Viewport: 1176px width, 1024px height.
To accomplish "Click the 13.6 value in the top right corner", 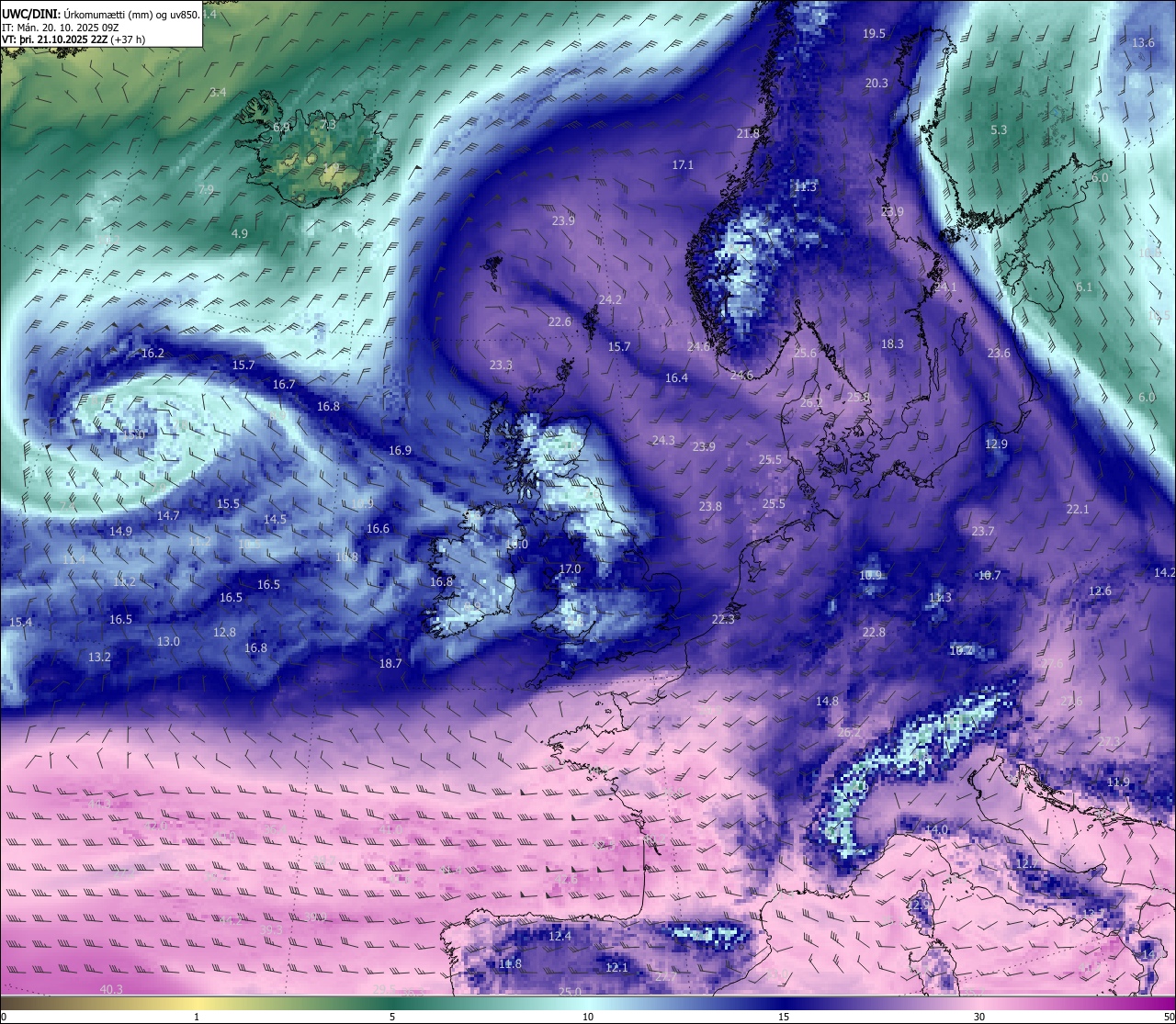I will (1143, 43).
